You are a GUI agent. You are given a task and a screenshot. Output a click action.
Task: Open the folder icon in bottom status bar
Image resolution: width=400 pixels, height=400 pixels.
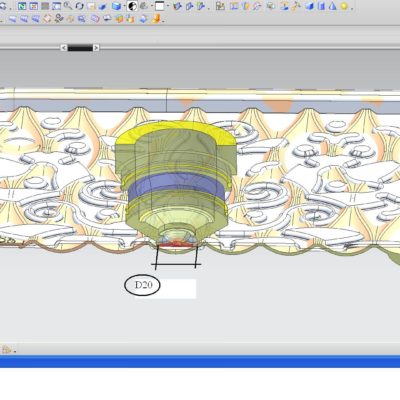7,350
